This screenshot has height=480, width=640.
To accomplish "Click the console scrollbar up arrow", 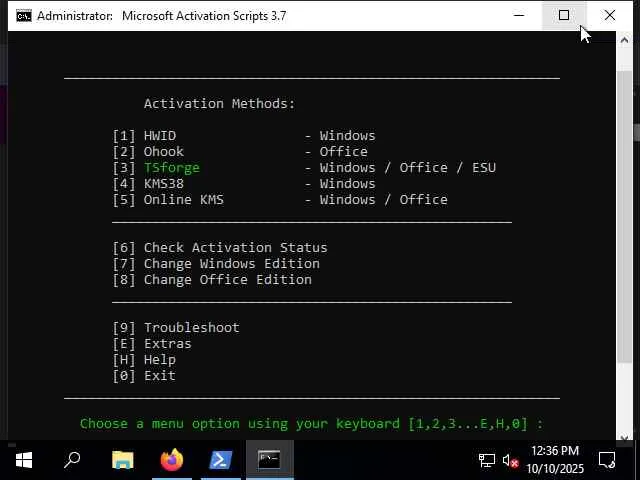I will (624, 40).
